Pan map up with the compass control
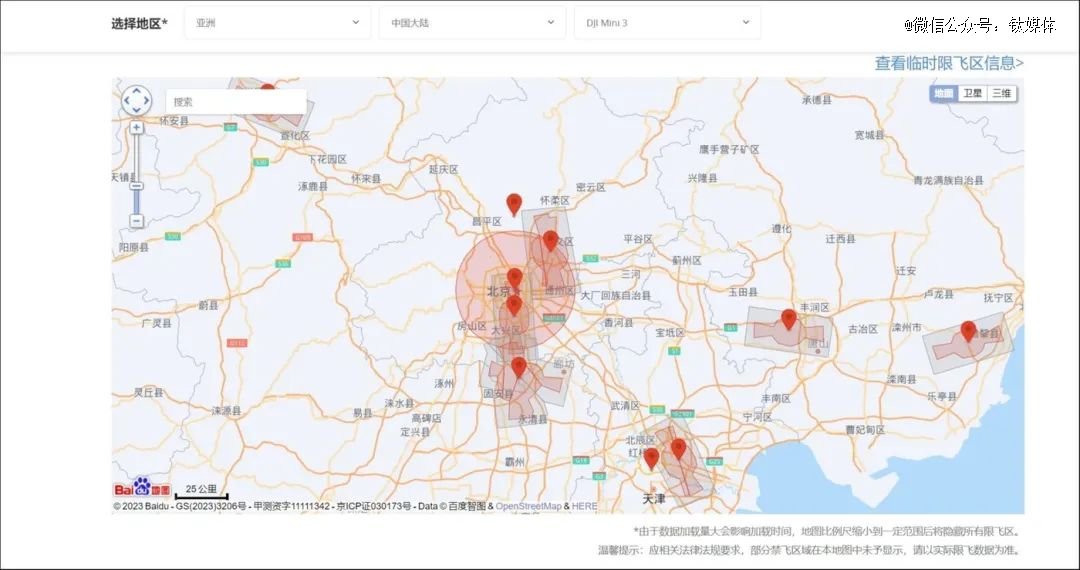The height and width of the screenshot is (570, 1080). click(x=136, y=91)
